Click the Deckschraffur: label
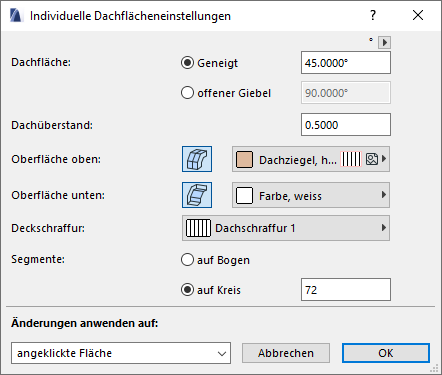 (x=48, y=228)
